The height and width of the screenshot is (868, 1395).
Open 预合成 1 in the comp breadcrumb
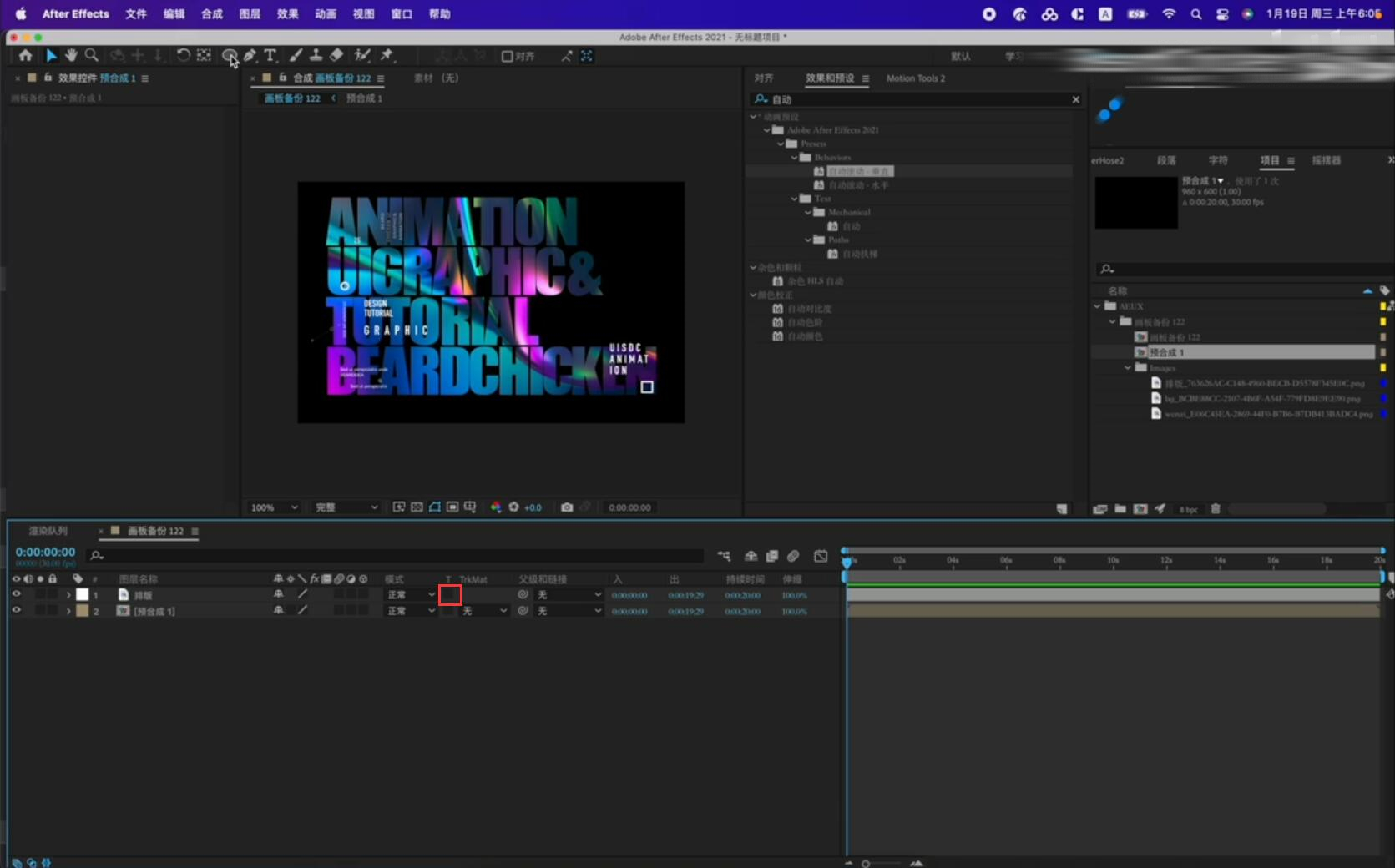364,98
